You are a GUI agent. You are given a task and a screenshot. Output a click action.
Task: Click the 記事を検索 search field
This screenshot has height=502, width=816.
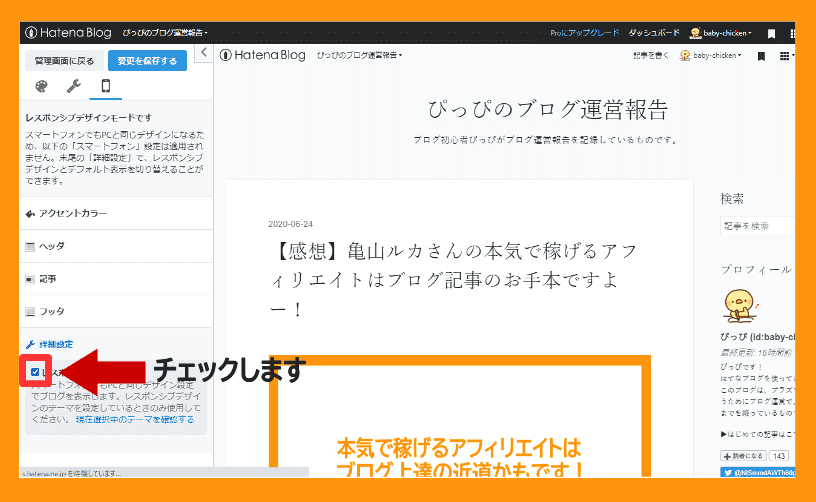[758, 226]
